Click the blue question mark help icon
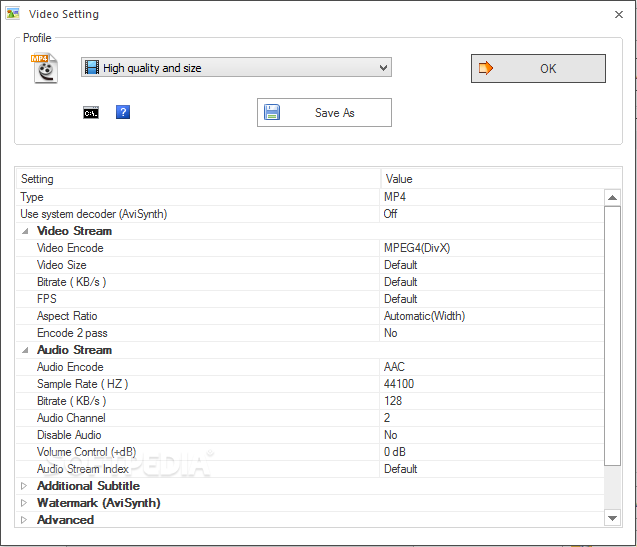 click(x=123, y=112)
